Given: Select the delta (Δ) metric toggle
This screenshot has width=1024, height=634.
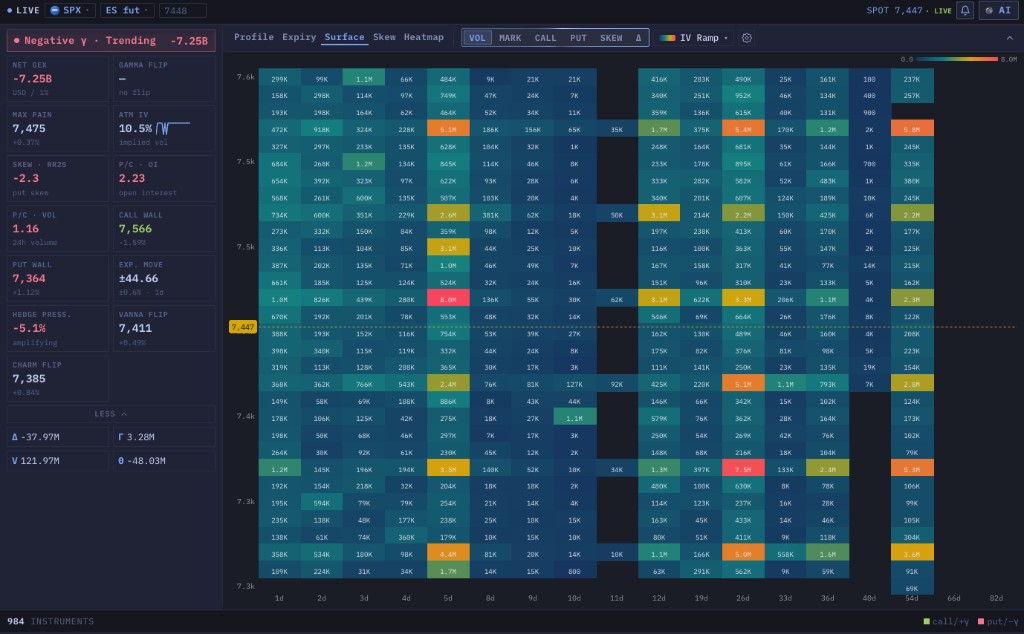Looking at the screenshot, I should (x=638, y=38).
